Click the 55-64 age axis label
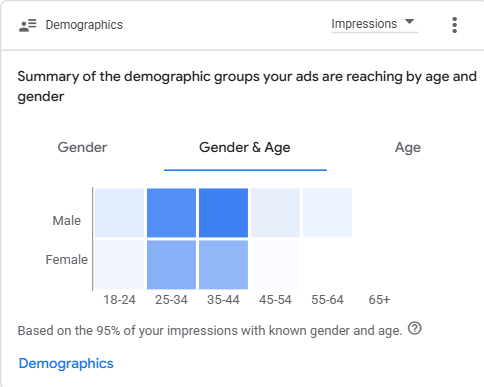 click(x=327, y=300)
